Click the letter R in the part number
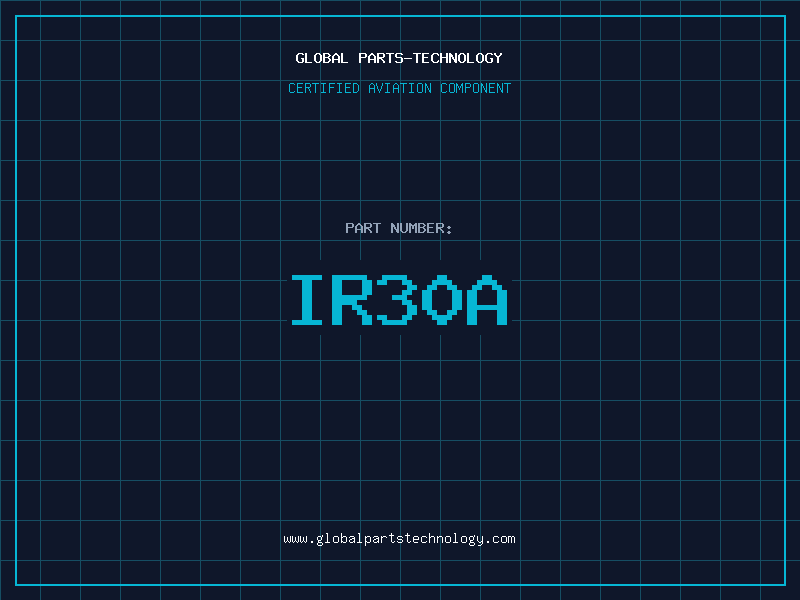This screenshot has height=600, width=800. (354, 299)
